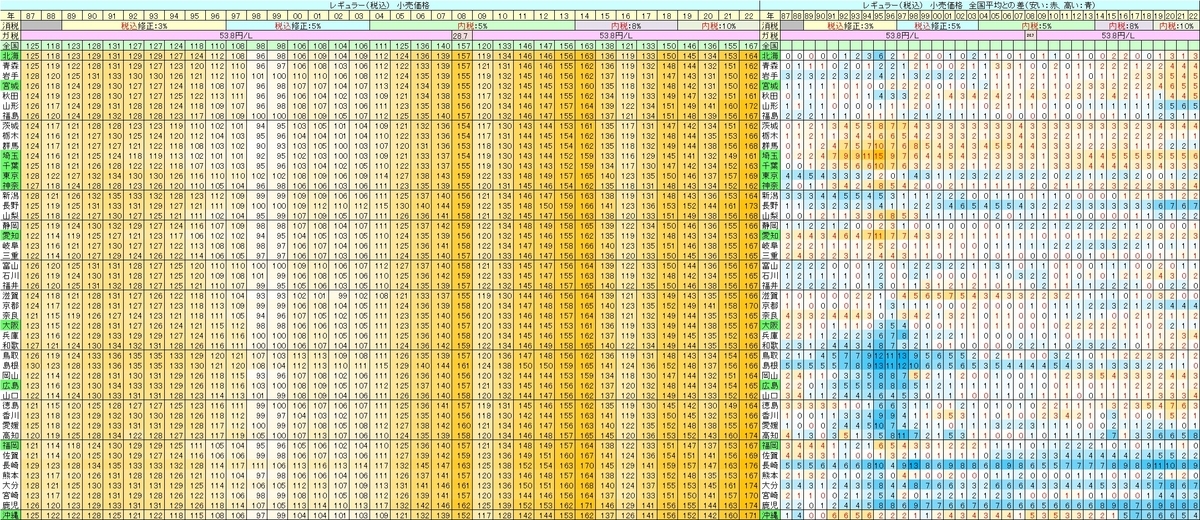Click 岩手 row label in difference table

(771, 76)
